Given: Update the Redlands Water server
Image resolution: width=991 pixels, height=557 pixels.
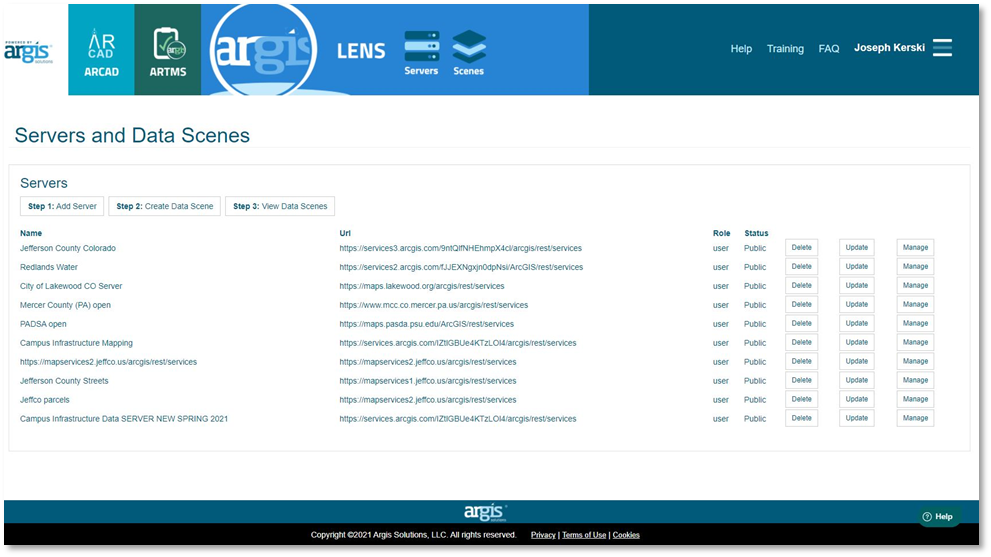Looking at the screenshot, I should [x=856, y=267].
